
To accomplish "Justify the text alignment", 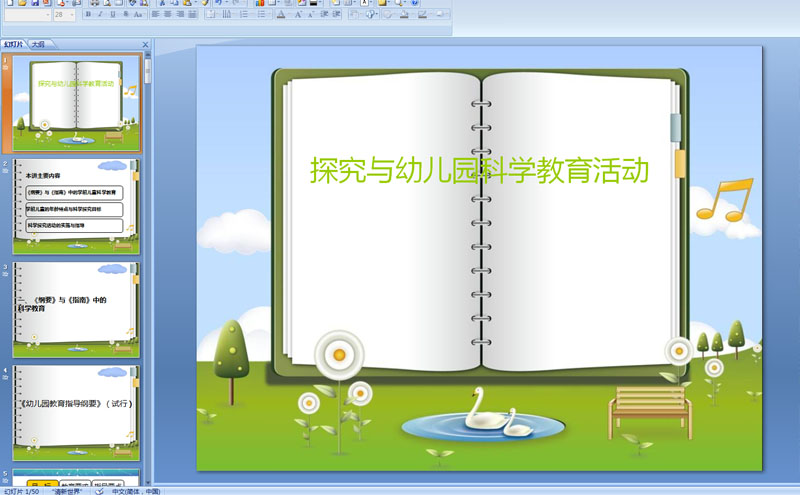I will click(x=192, y=14).
